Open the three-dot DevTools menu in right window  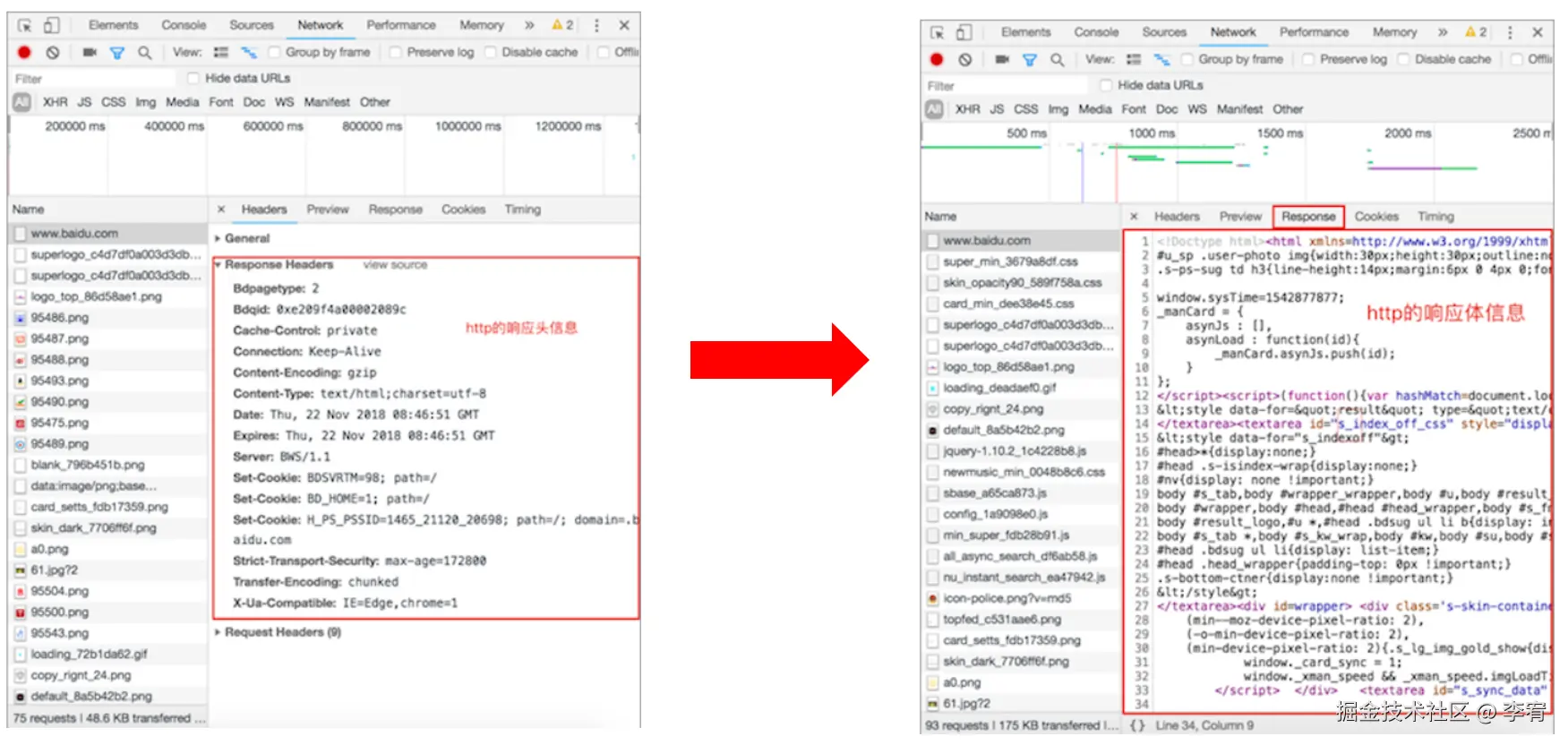[1510, 32]
